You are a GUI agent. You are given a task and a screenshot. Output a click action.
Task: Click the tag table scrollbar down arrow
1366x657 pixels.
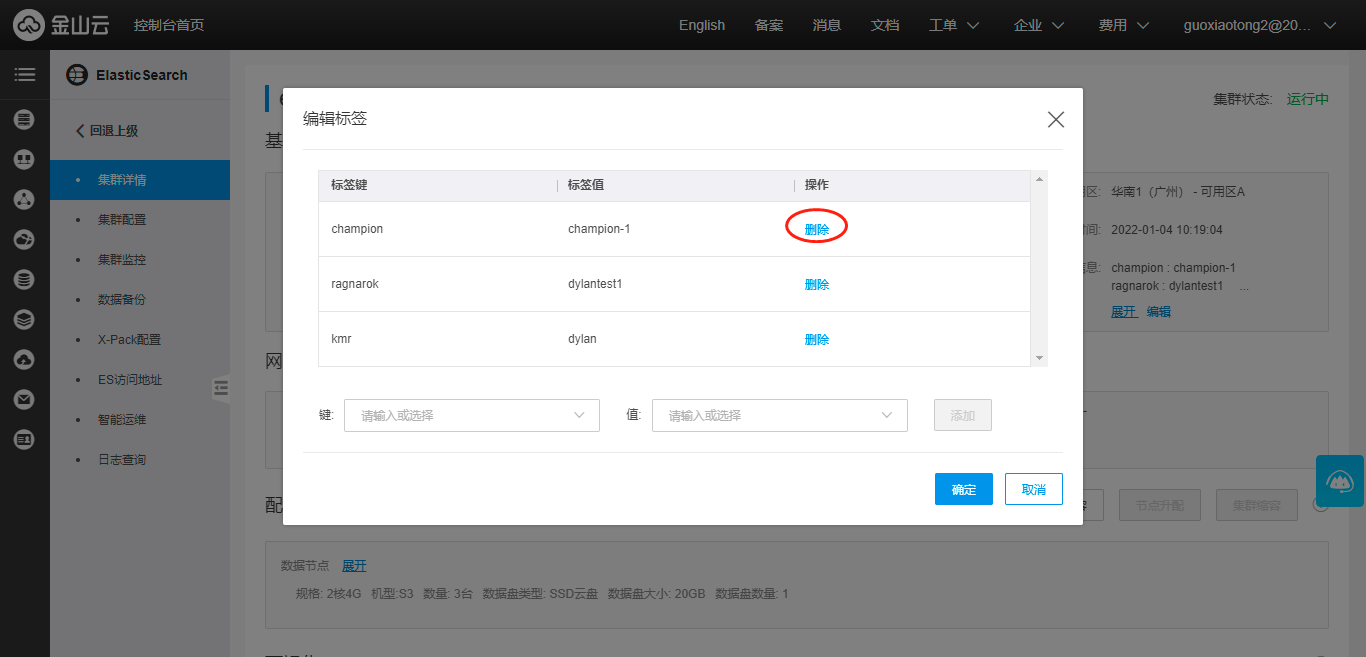click(1039, 358)
